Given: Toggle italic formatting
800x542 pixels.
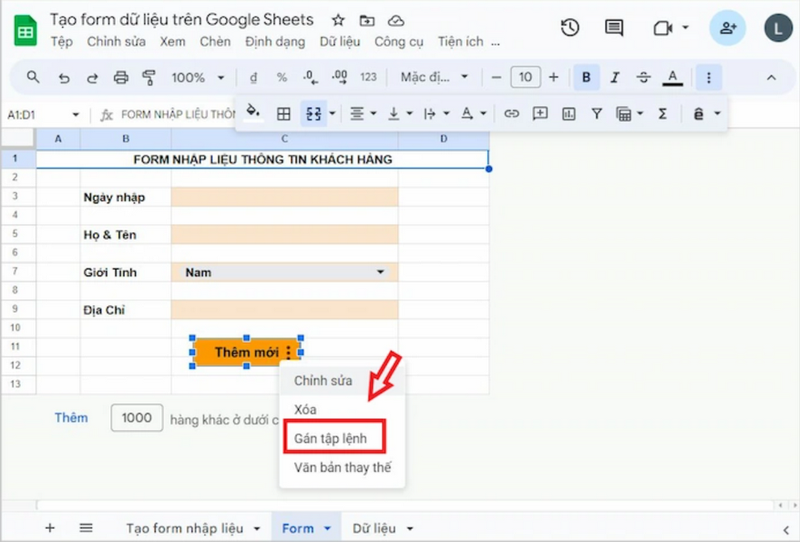Looking at the screenshot, I should tap(615, 77).
